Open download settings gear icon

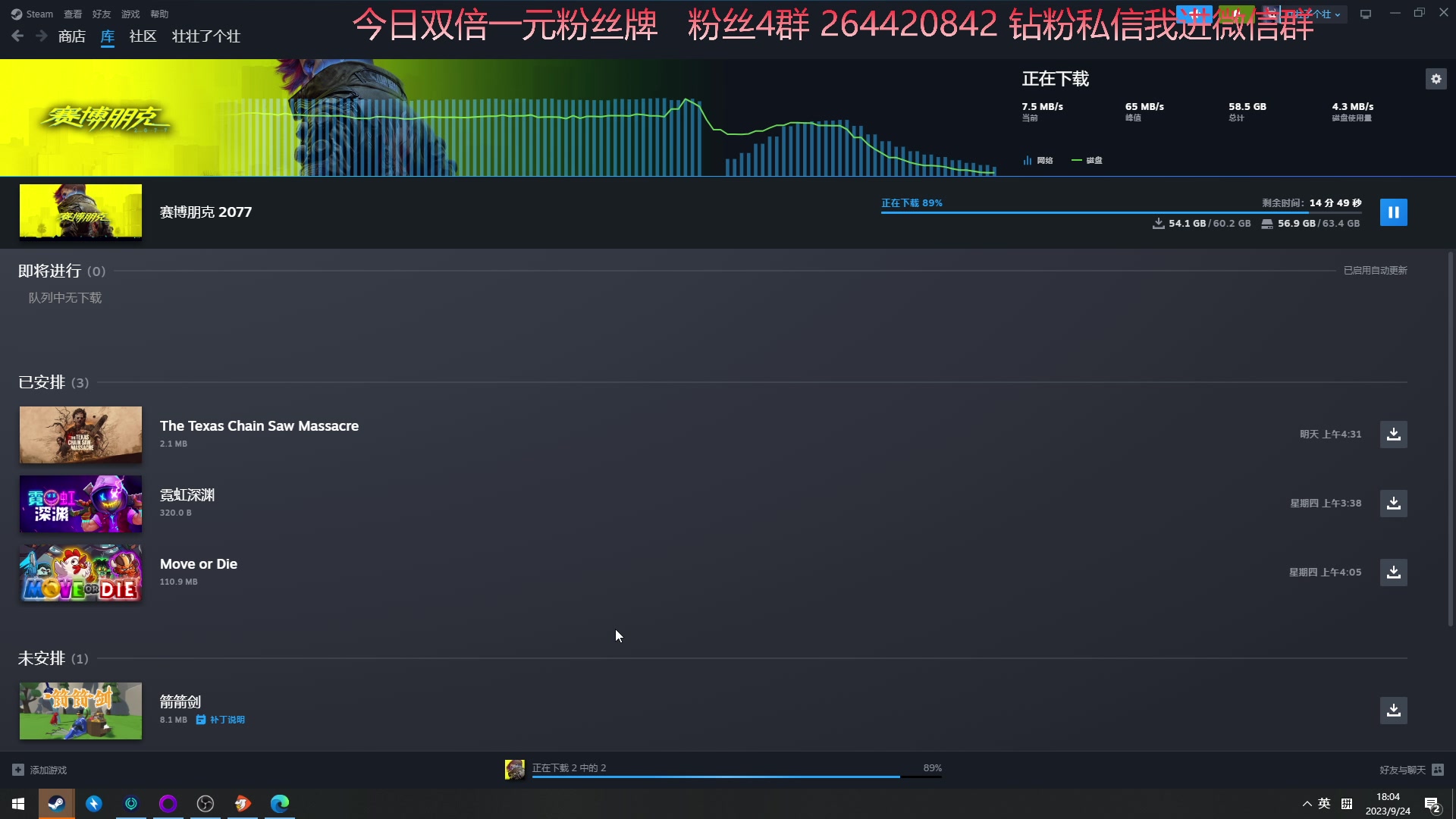1436,79
